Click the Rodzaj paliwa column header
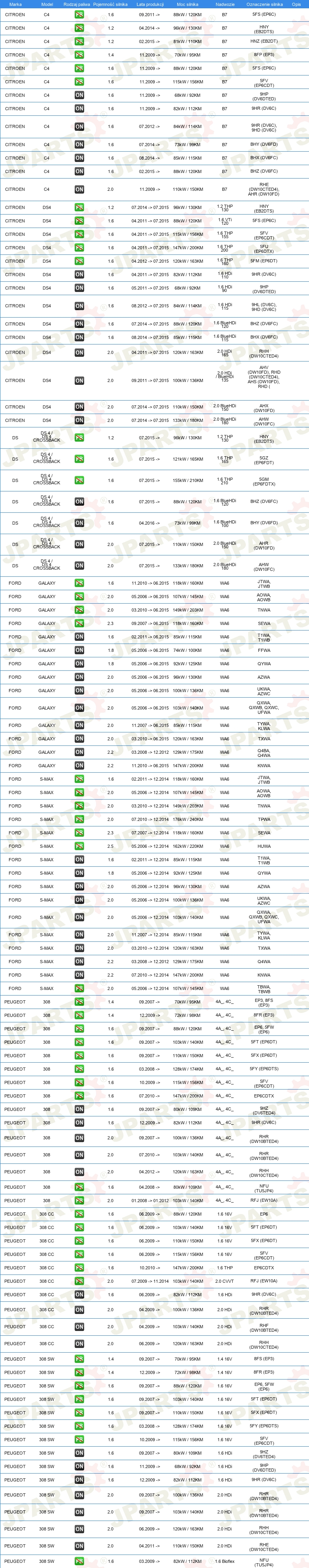This screenshot has height=1568, width=309. coord(77,4)
